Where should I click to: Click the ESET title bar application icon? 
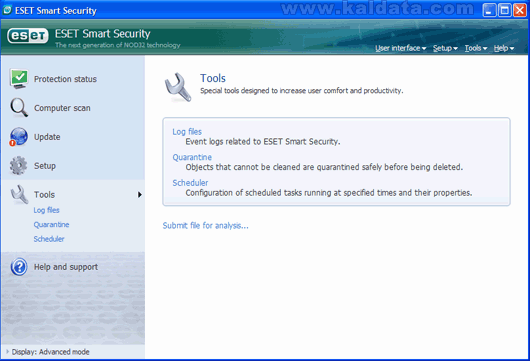coord(7,10)
